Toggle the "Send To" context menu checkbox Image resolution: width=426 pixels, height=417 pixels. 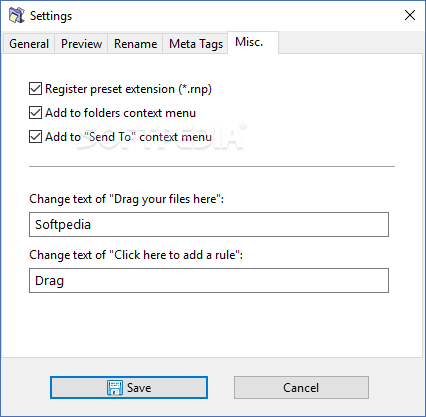[x=35, y=137]
